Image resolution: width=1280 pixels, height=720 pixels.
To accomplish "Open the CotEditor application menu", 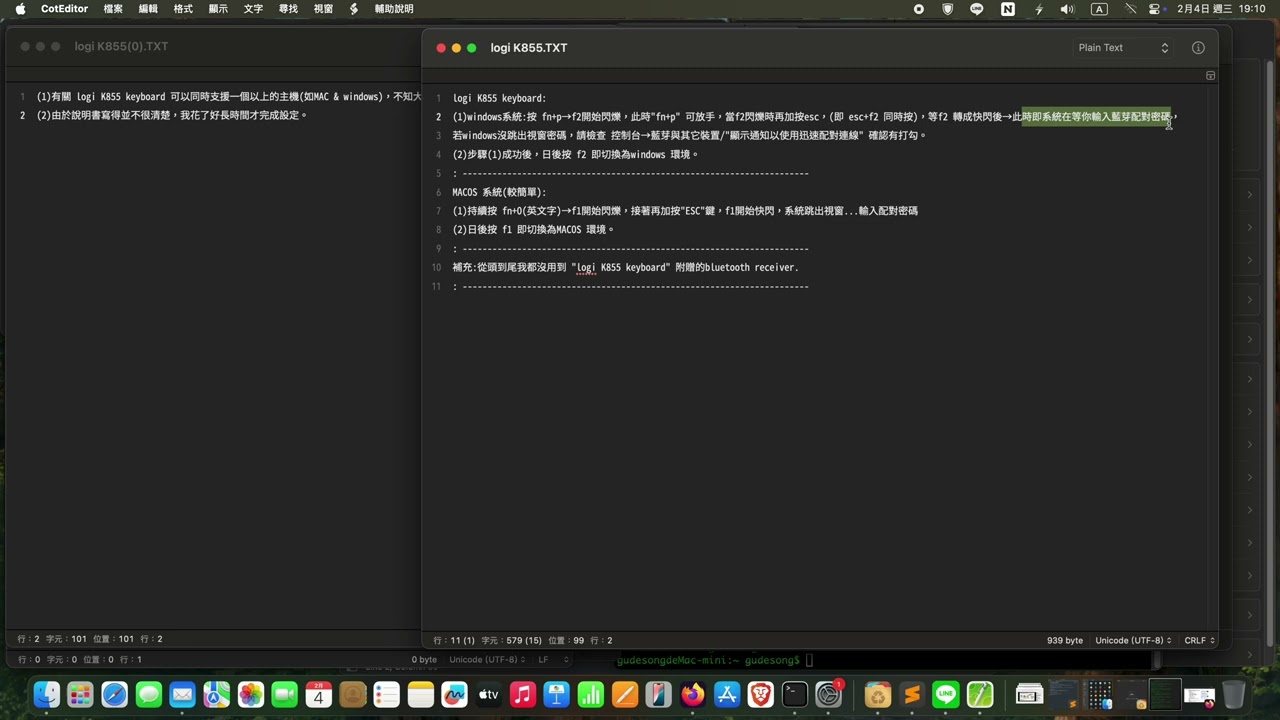I will pyautogui.click(x=64, y=9).
